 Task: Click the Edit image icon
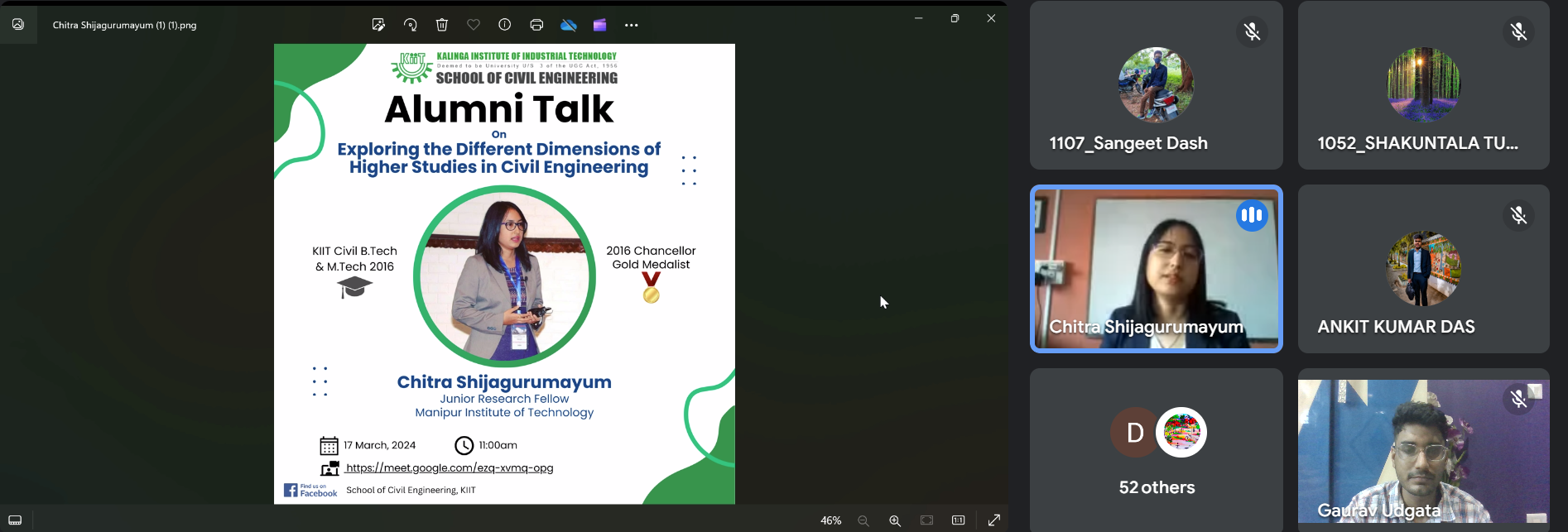click(x=378, y=25)
